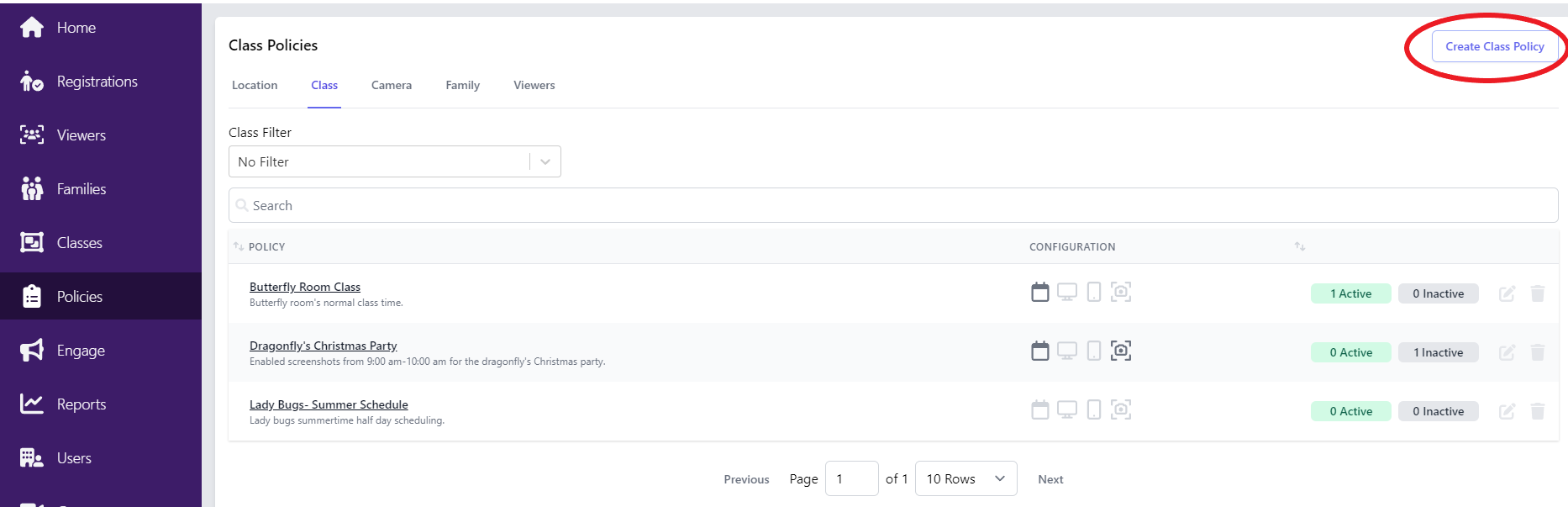Open Home from the sidebar

click(57, 28)
